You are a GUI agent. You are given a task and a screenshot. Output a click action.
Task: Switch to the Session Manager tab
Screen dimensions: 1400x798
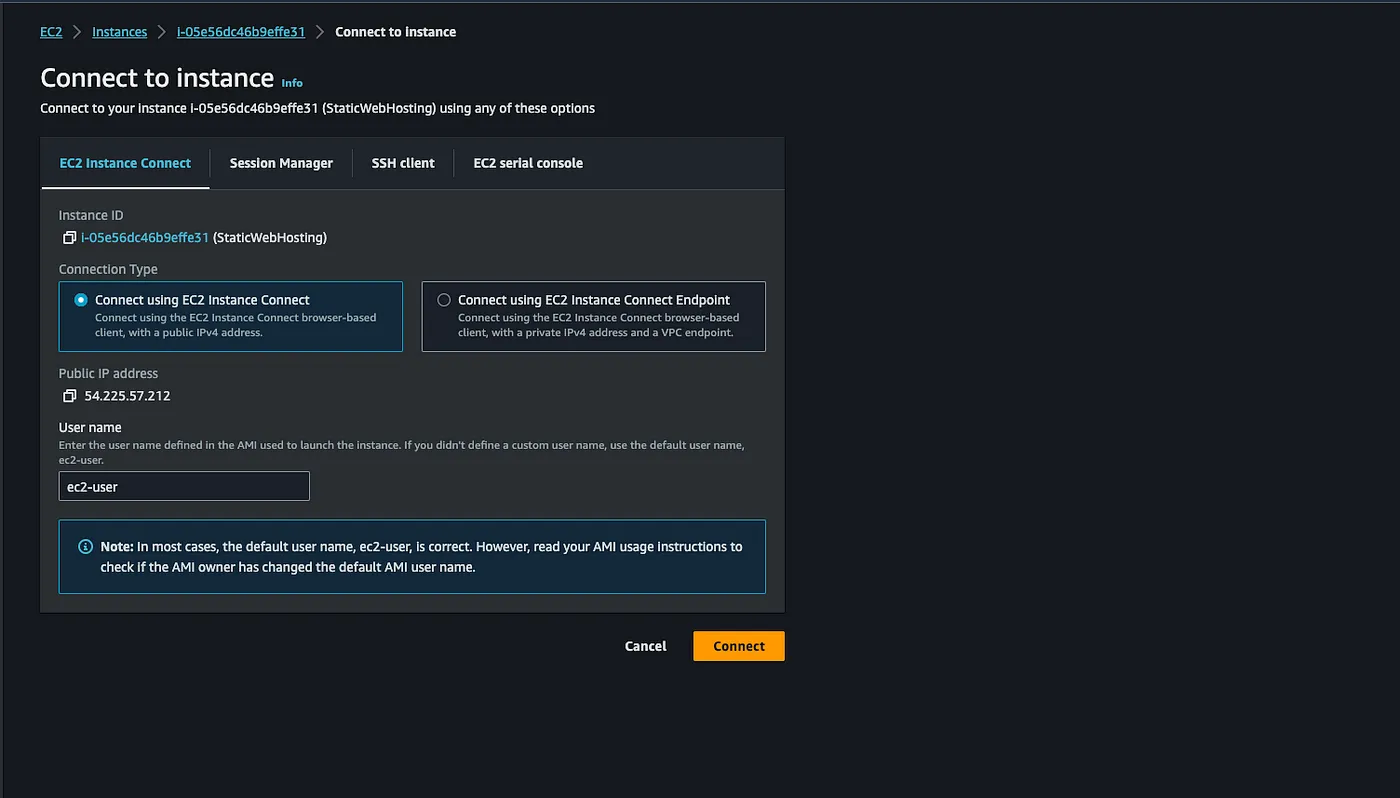281,163
